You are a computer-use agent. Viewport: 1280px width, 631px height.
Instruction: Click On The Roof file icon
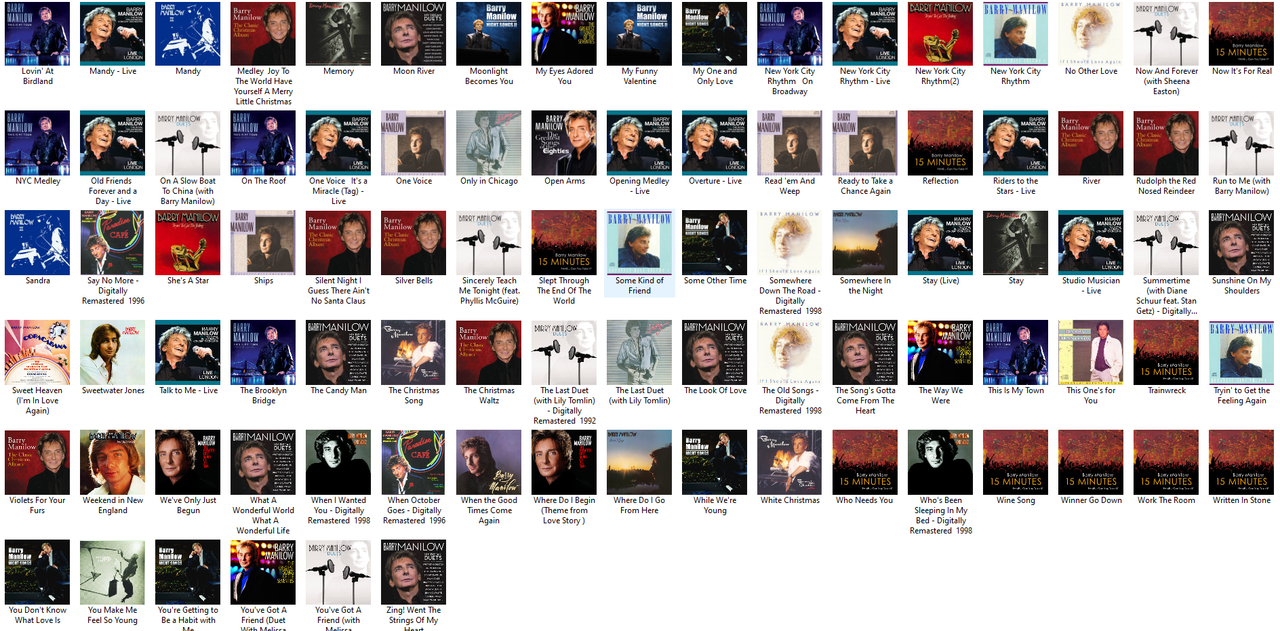click(x=263, y=143)
